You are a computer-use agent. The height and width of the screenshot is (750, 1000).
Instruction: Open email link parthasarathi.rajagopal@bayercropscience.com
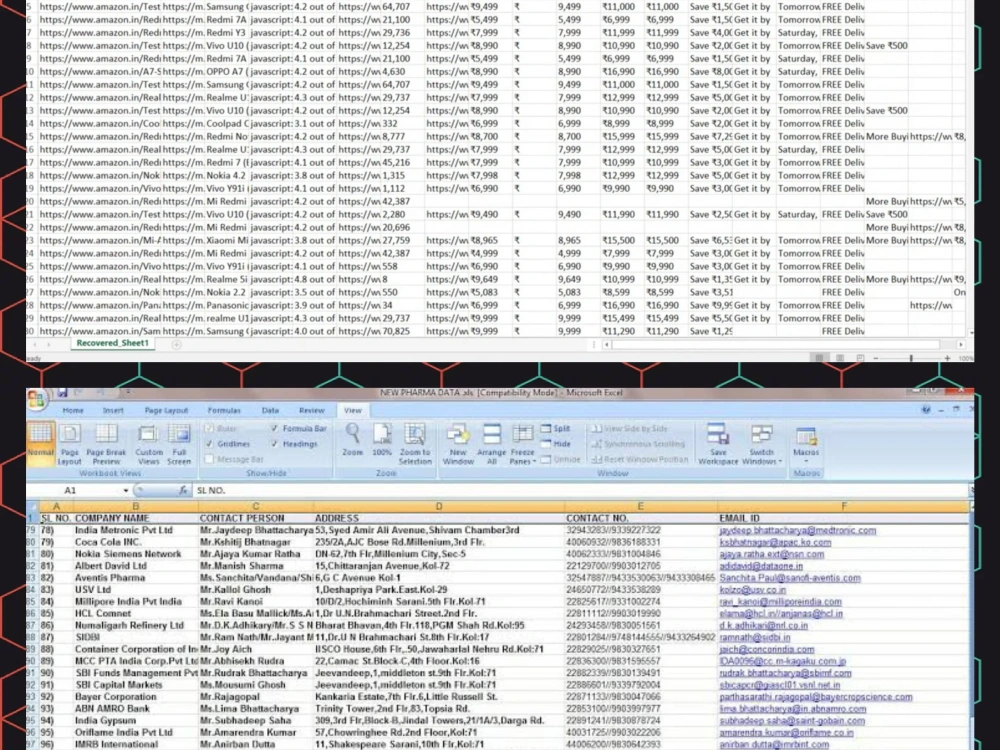(x=816, y=697)
